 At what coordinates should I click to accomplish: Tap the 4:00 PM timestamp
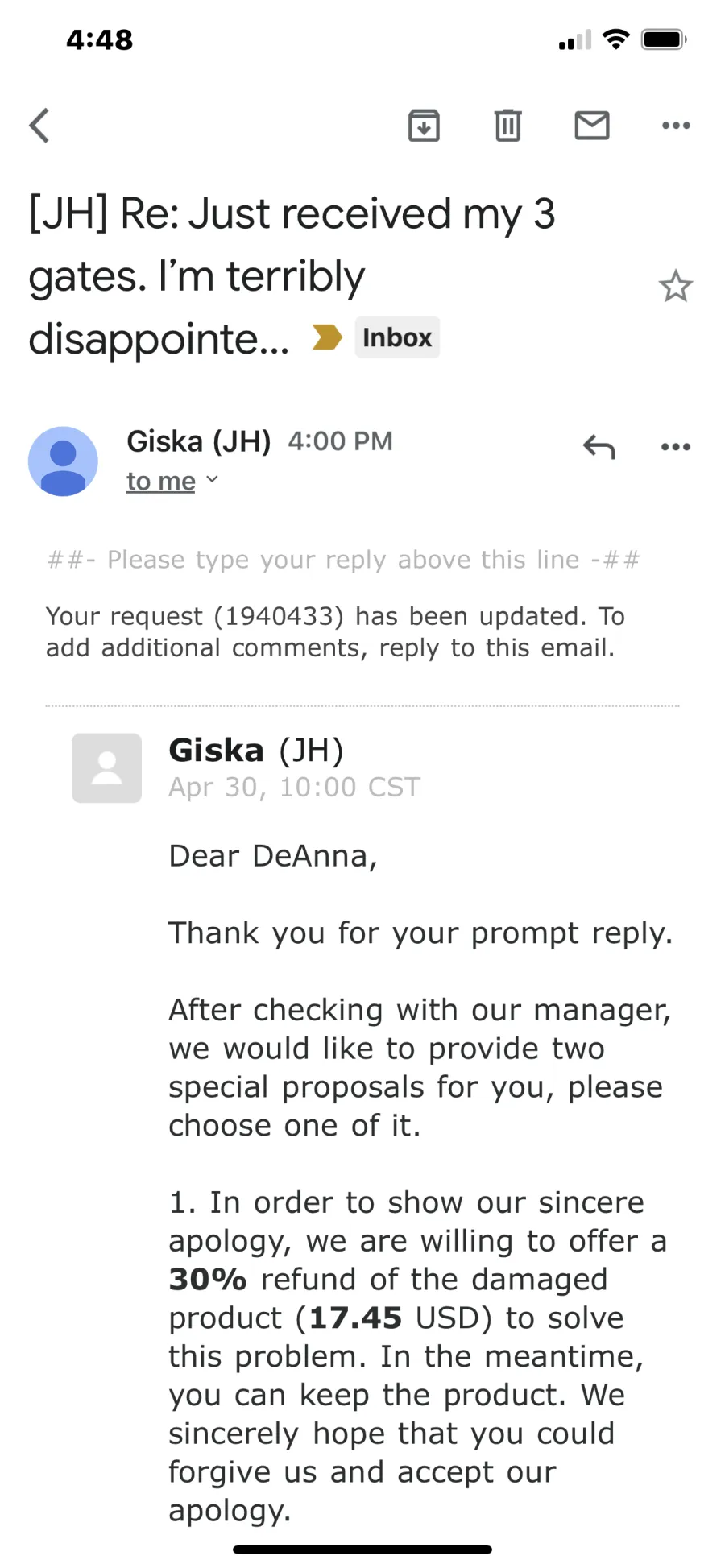click(x=340, y=441)
